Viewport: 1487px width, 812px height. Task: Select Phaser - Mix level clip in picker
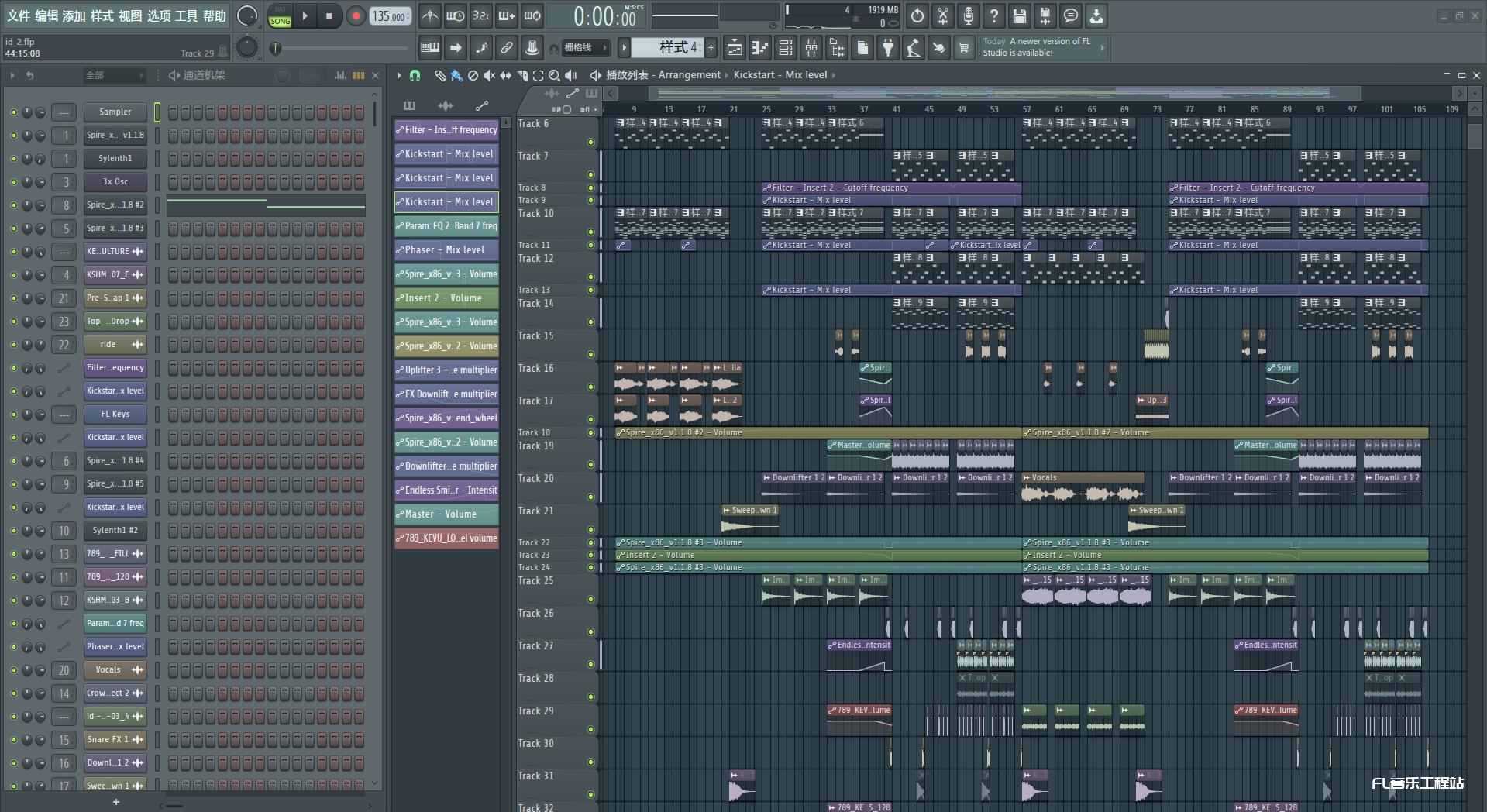click(446, 250)
